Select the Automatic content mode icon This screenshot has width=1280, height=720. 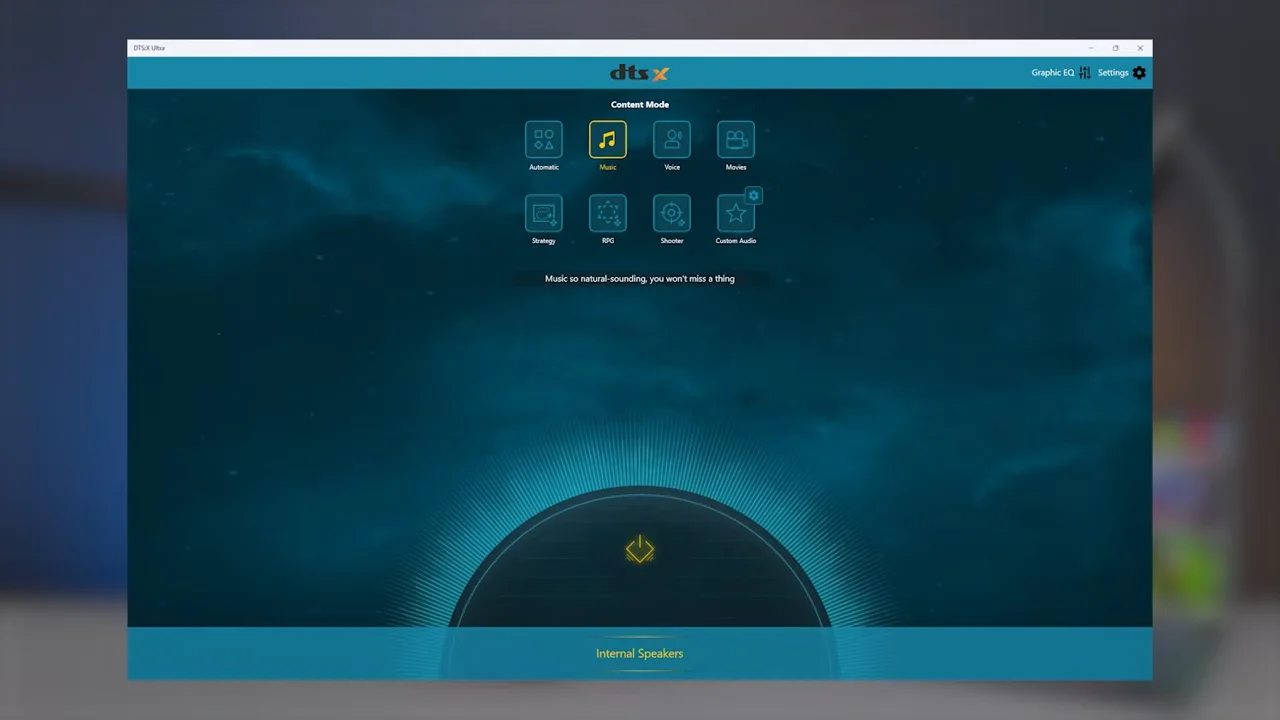click(544, 140)
